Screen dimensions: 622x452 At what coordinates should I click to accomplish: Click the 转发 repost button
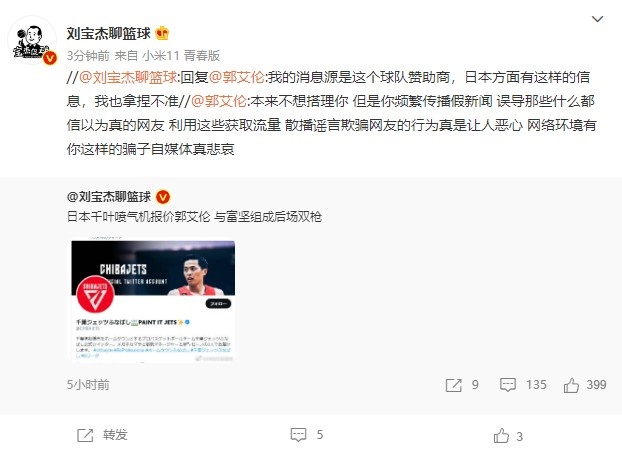tap(102, 435)
